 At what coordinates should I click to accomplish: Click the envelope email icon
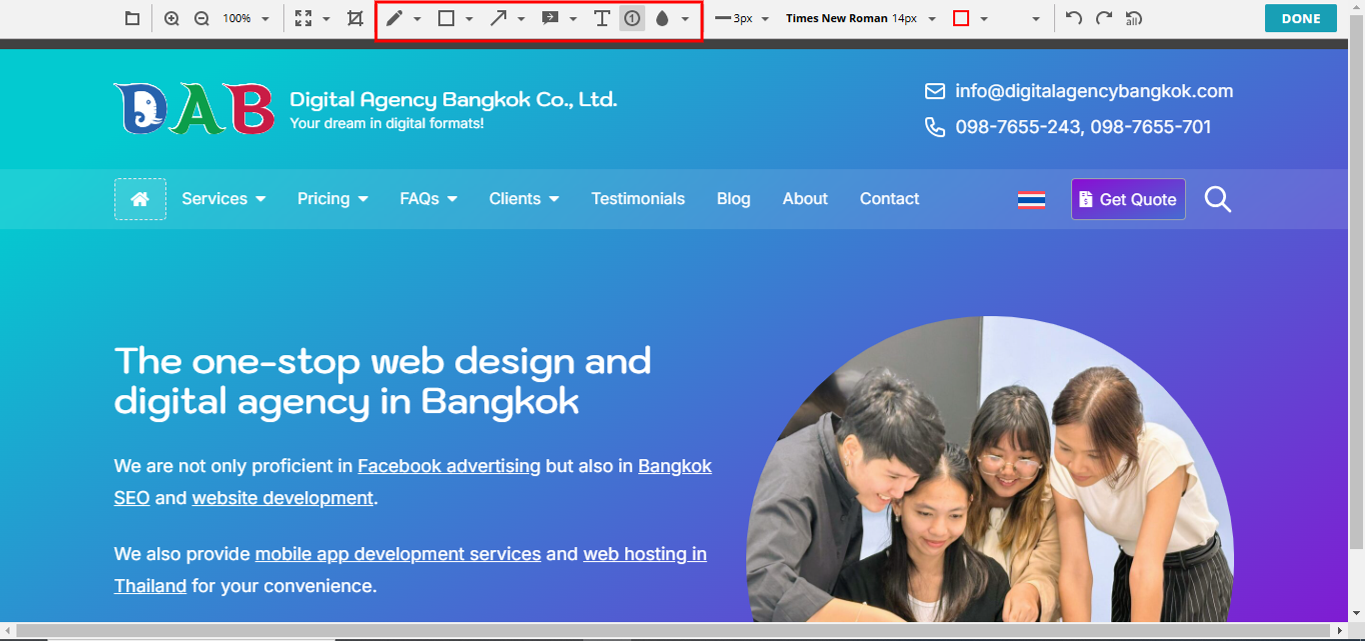935,92
